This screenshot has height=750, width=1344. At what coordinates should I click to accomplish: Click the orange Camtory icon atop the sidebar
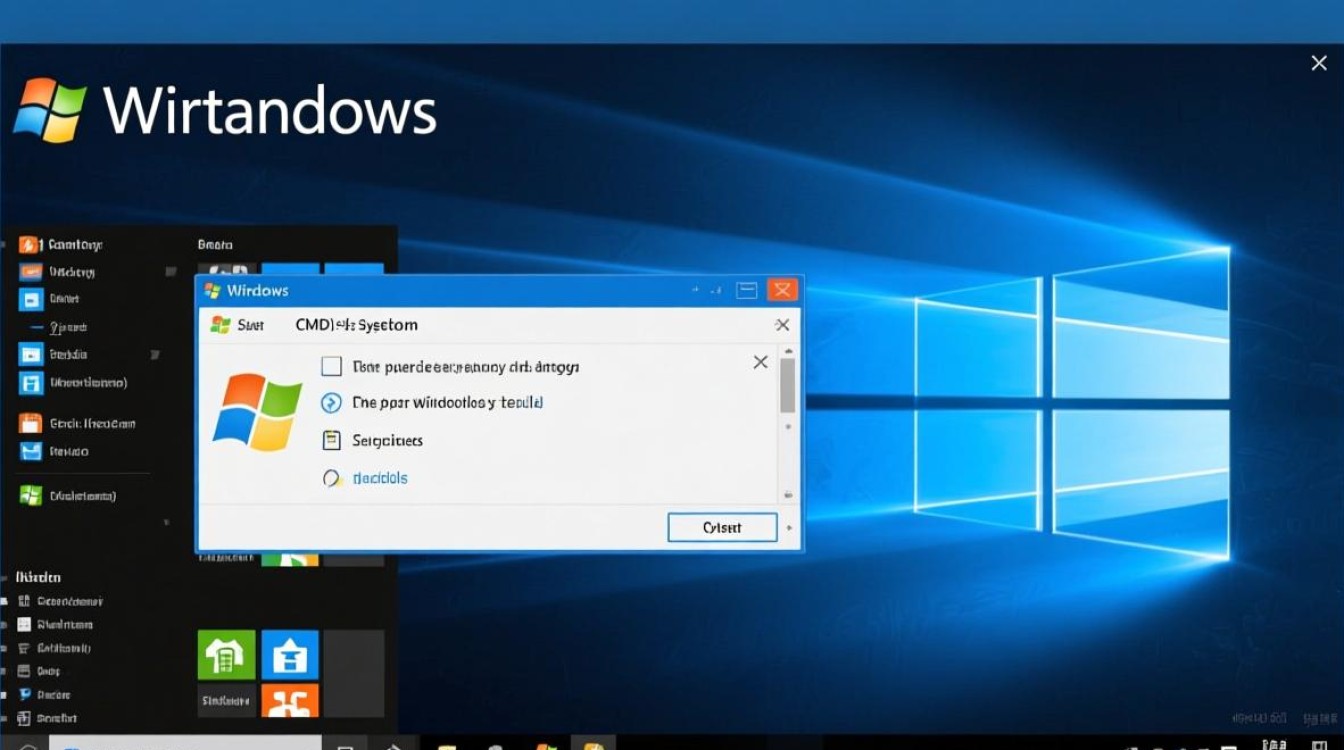(28, 244)
